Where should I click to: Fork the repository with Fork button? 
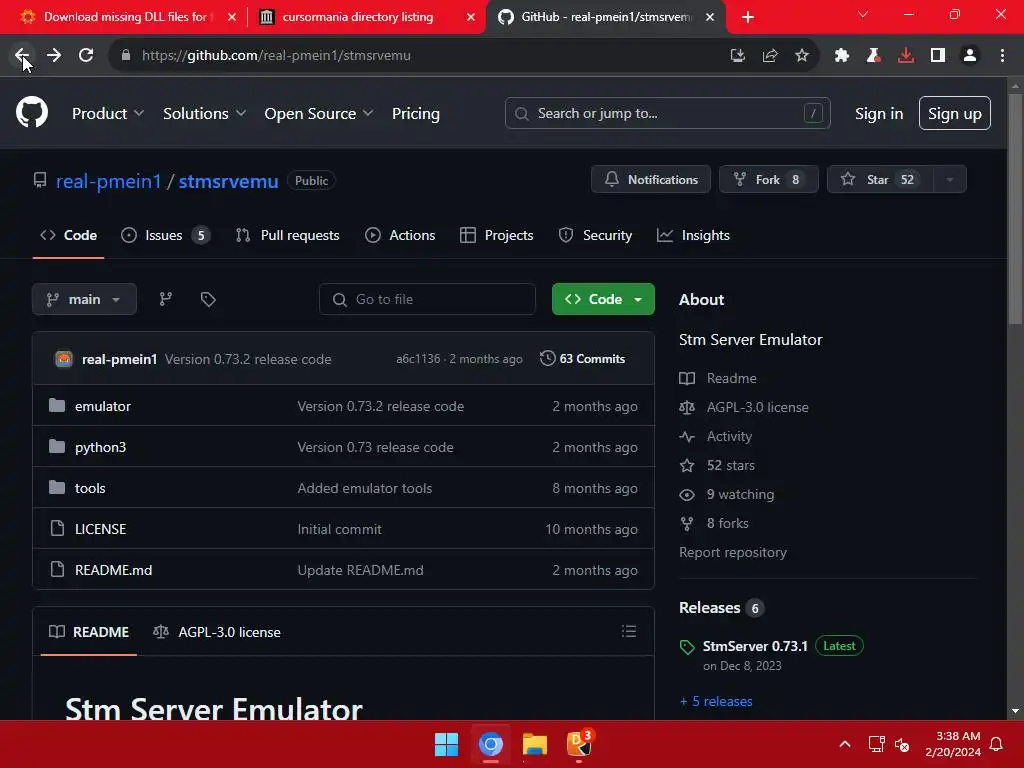point(769,180)
